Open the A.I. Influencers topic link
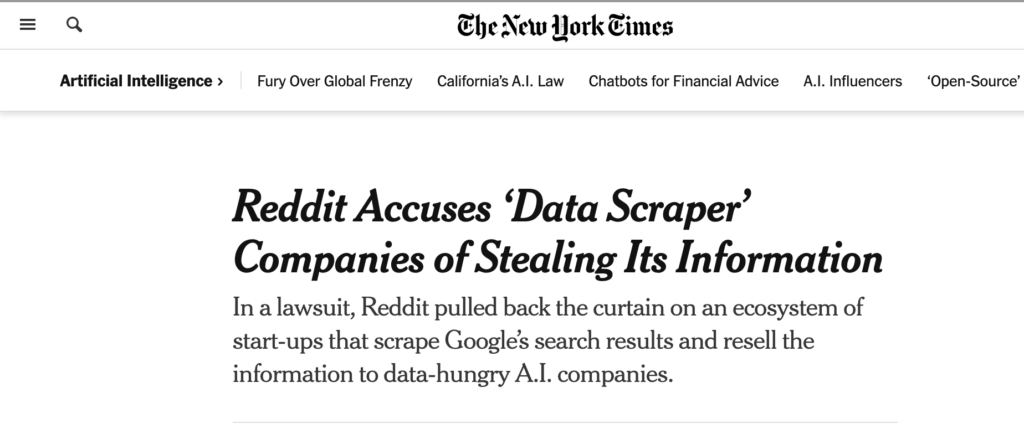 pyautogui.click(x=852, y=81)
